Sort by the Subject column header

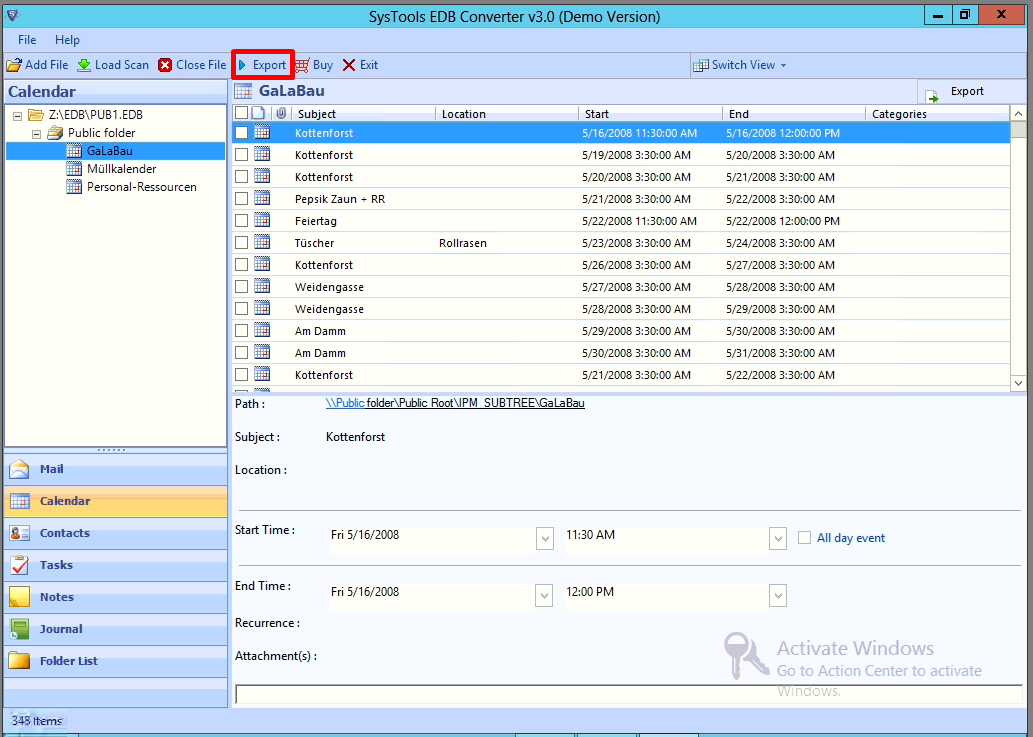point(364,114)
